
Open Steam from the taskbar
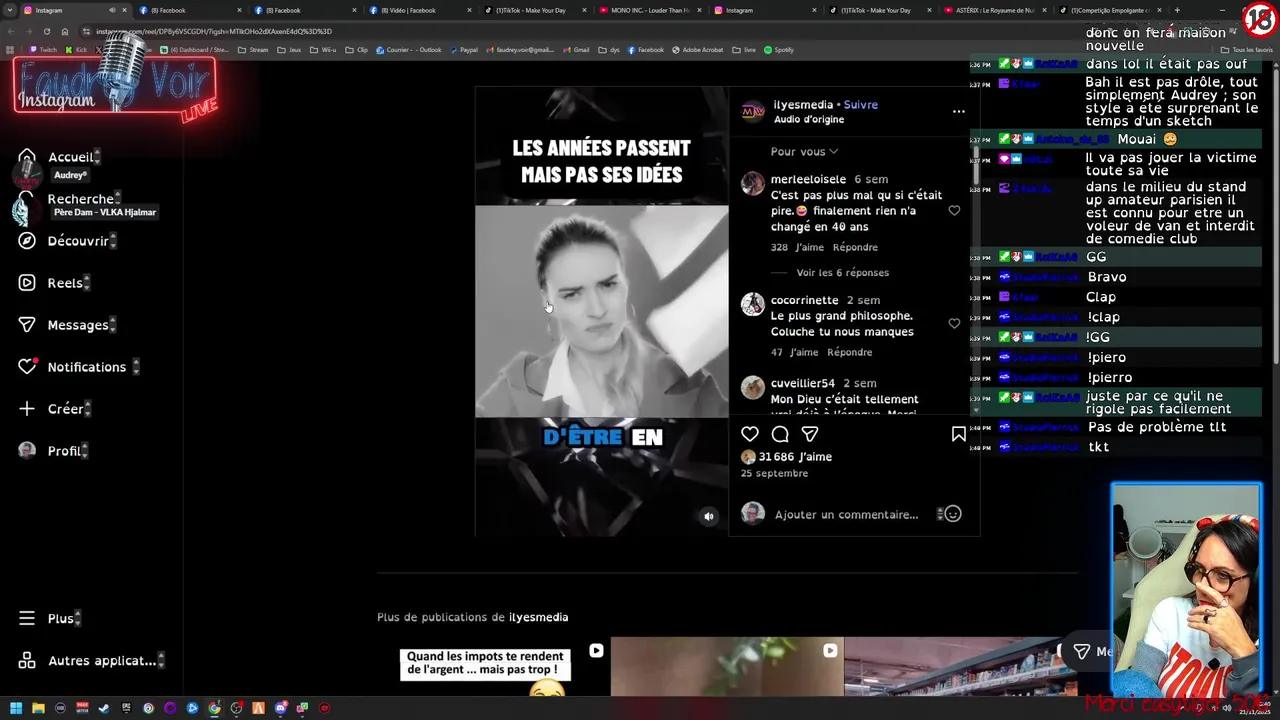[x=104, y=708]
